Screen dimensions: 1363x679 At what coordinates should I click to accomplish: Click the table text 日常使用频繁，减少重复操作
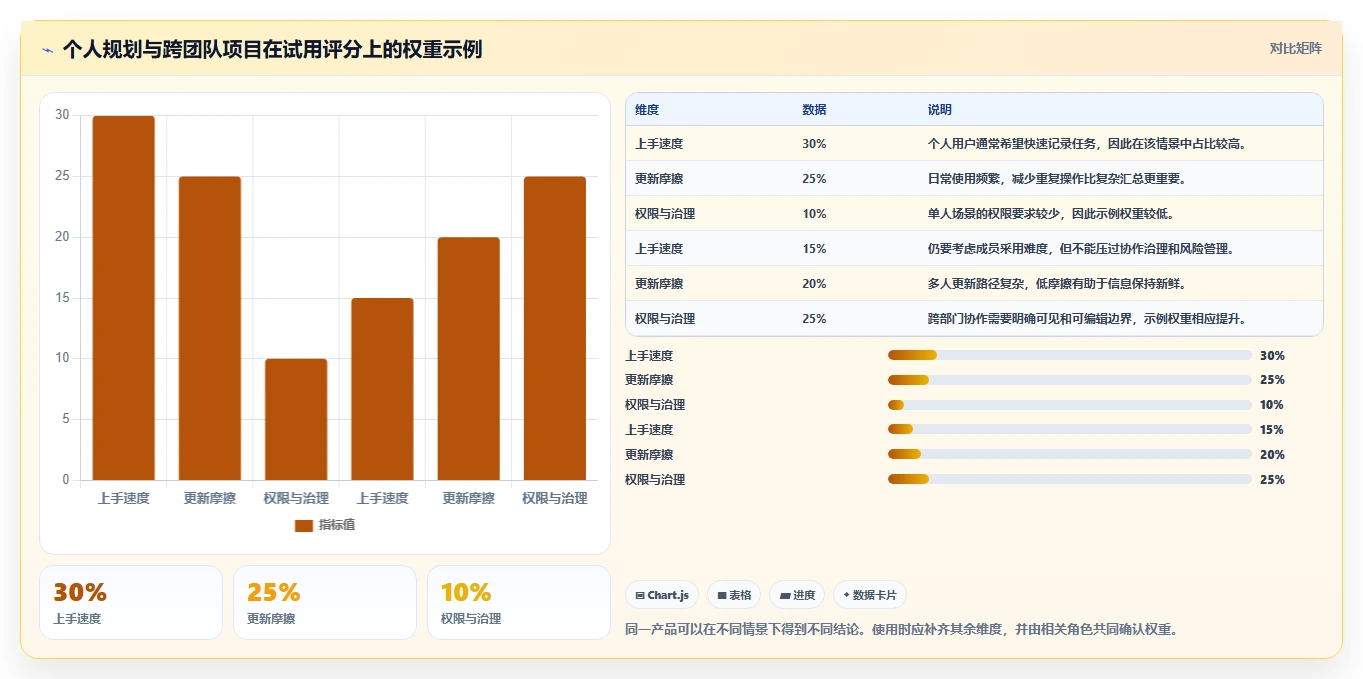[1004, 179]
